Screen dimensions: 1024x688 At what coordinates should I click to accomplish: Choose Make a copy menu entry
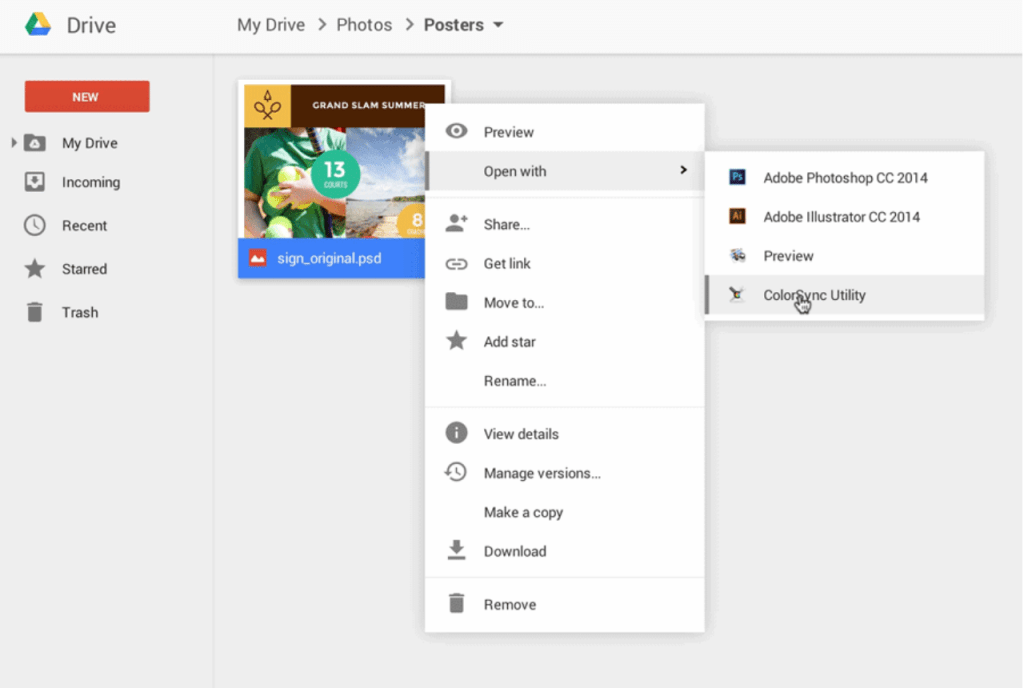523,512
